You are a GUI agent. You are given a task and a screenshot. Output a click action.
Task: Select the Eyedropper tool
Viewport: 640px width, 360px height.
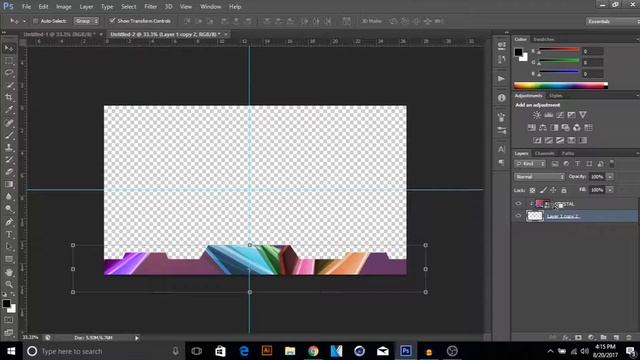pos(9,110)
